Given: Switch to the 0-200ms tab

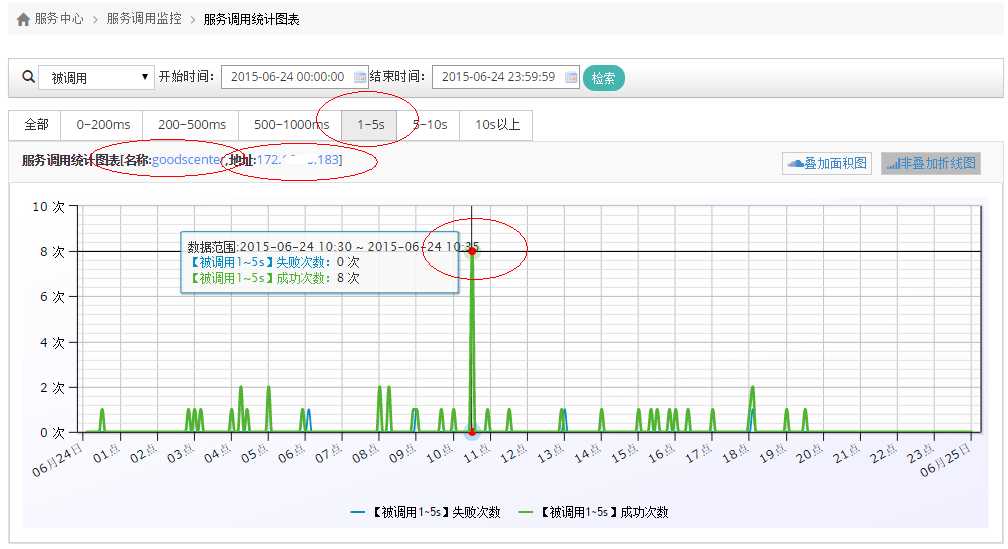Looking at the screenshot, I should [x=103, y=125].
